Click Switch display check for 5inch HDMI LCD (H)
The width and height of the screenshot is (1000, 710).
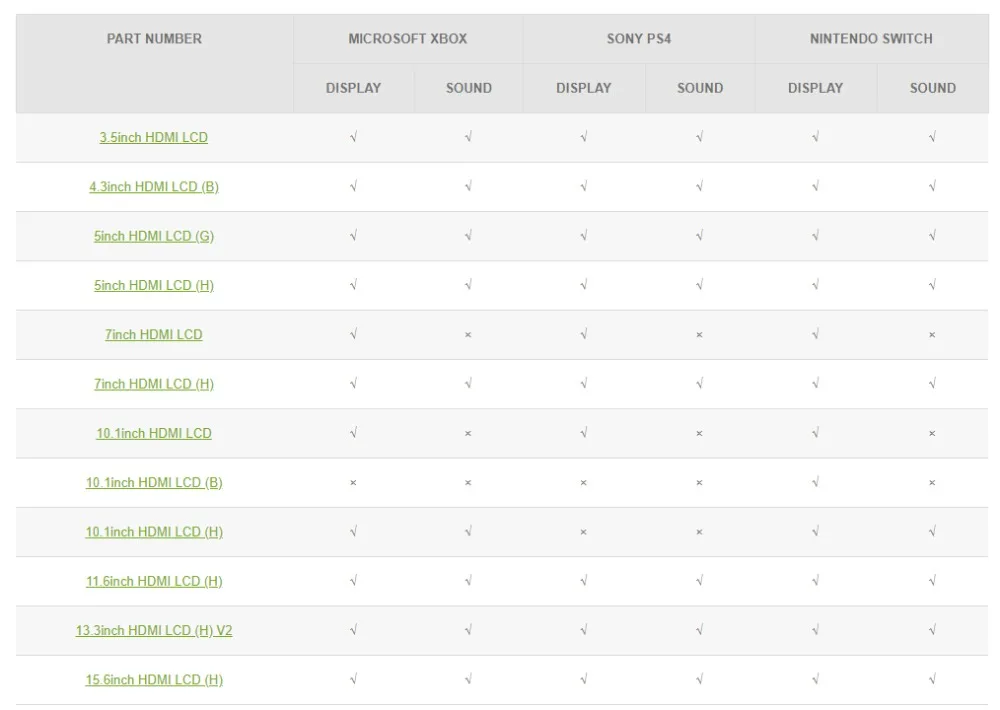[815, 285]
